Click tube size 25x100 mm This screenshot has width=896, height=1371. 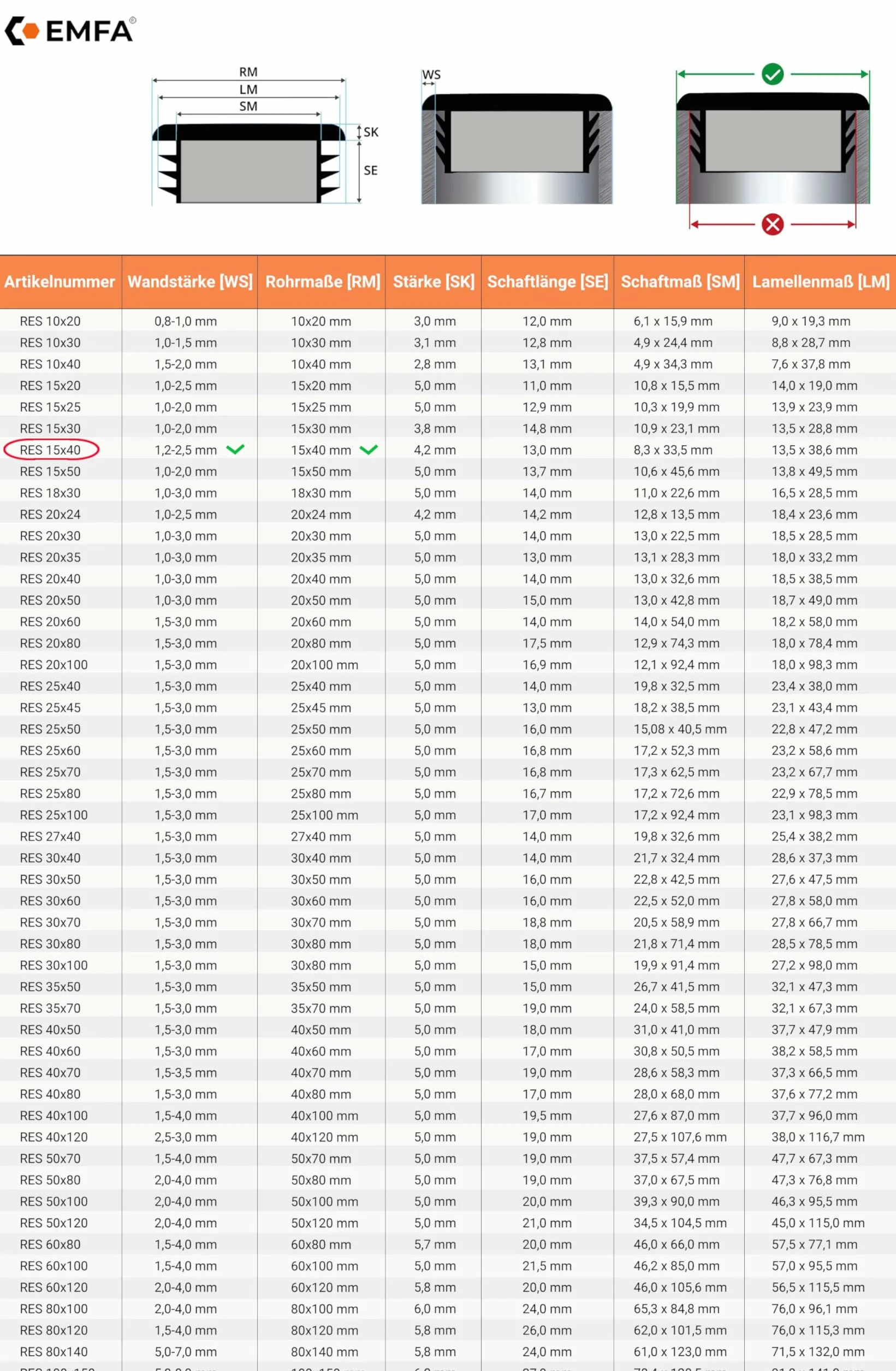click(324, 815)
